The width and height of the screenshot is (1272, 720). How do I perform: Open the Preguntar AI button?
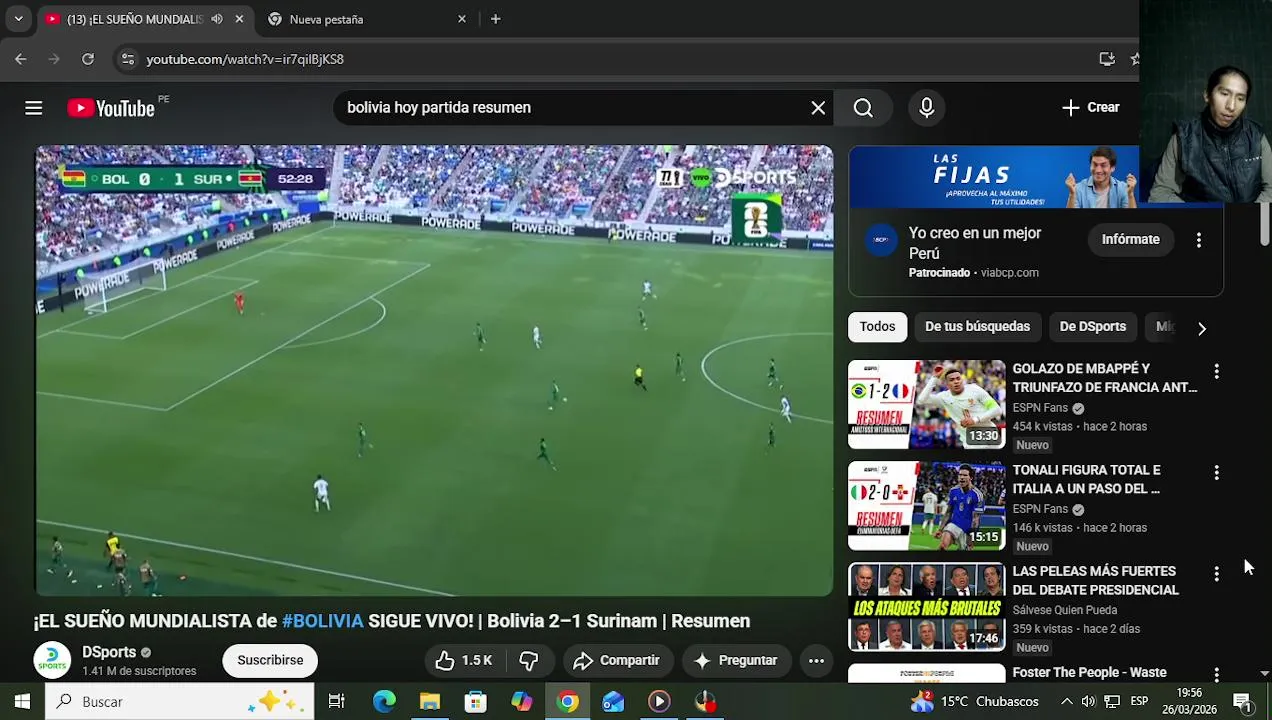click(x=735, y=660)
